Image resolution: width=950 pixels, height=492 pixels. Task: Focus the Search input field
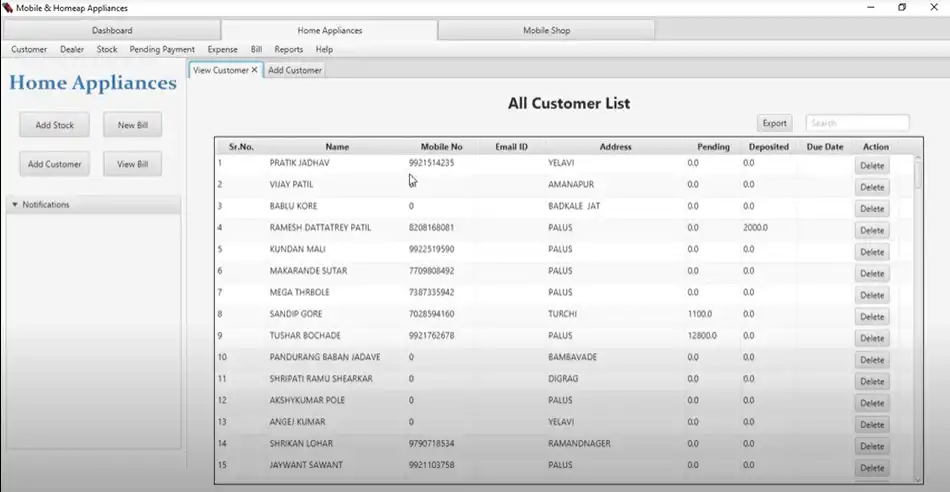coord(857,123)
